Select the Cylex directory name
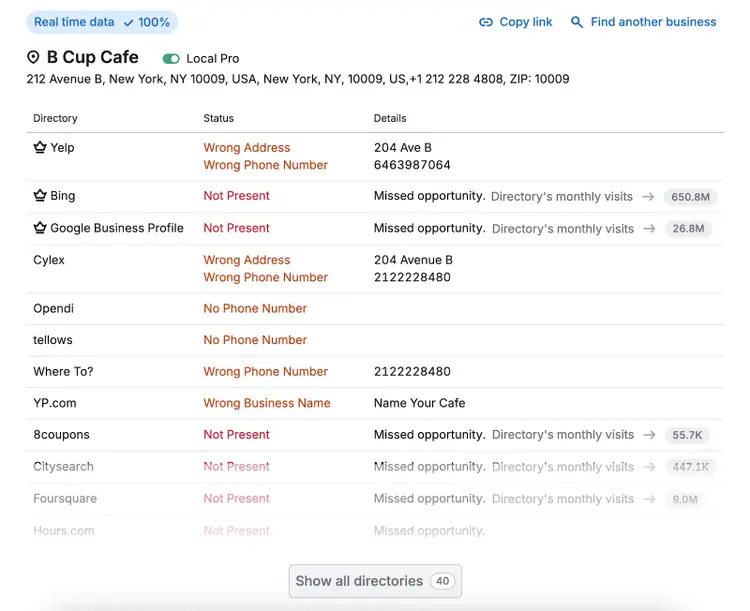750x611 pixels. (49, 260)
